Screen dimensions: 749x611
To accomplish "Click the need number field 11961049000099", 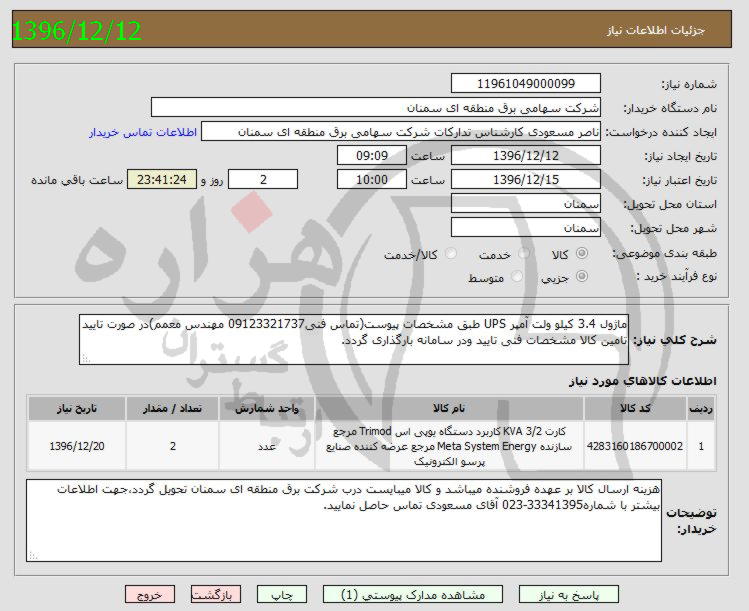I will pos(525,84).
